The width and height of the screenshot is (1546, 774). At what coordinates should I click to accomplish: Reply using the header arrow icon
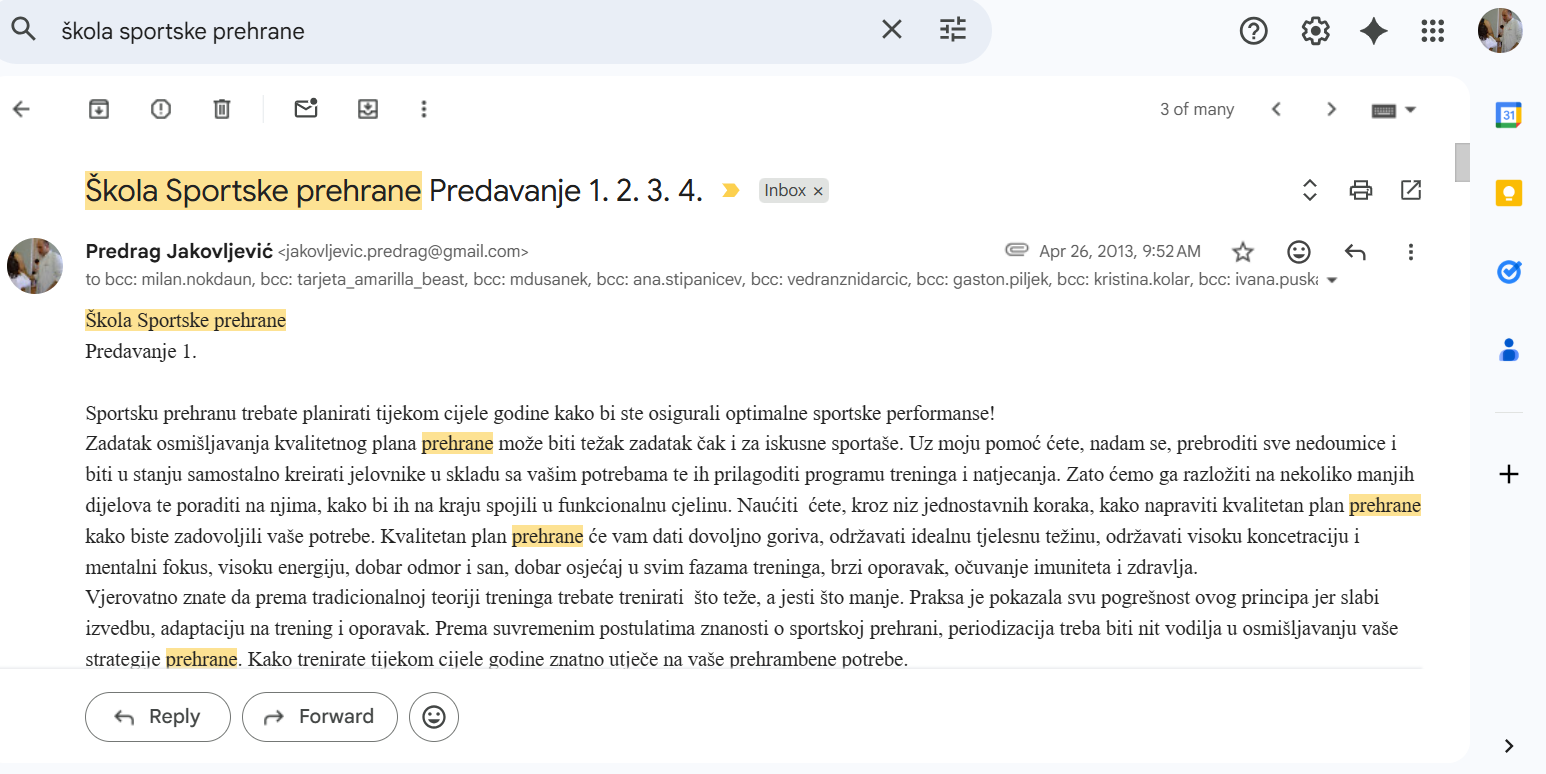pyautogui.click(x=1354, y=251)
